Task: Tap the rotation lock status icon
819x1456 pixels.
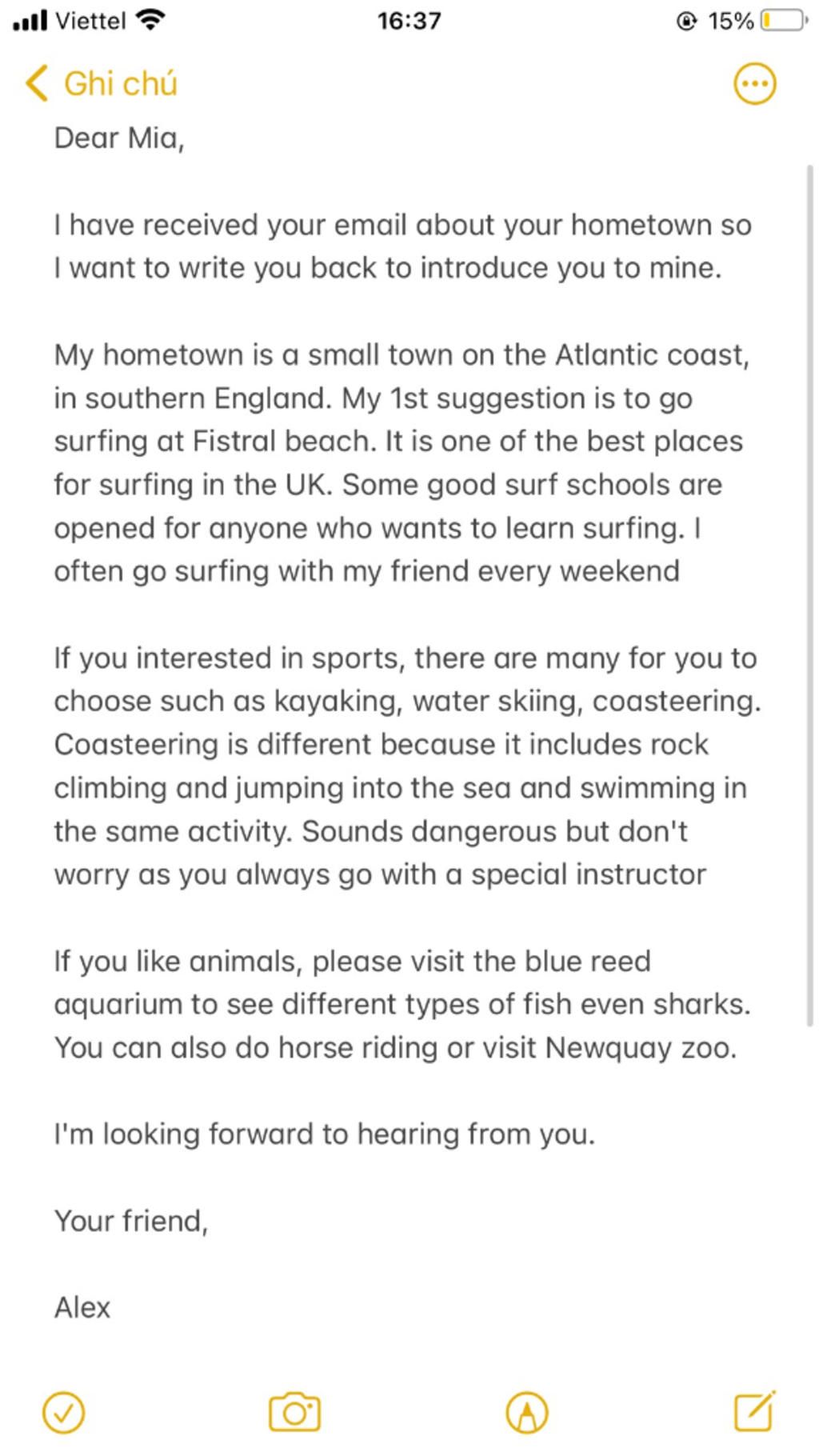Action: (x=686, y=20)
